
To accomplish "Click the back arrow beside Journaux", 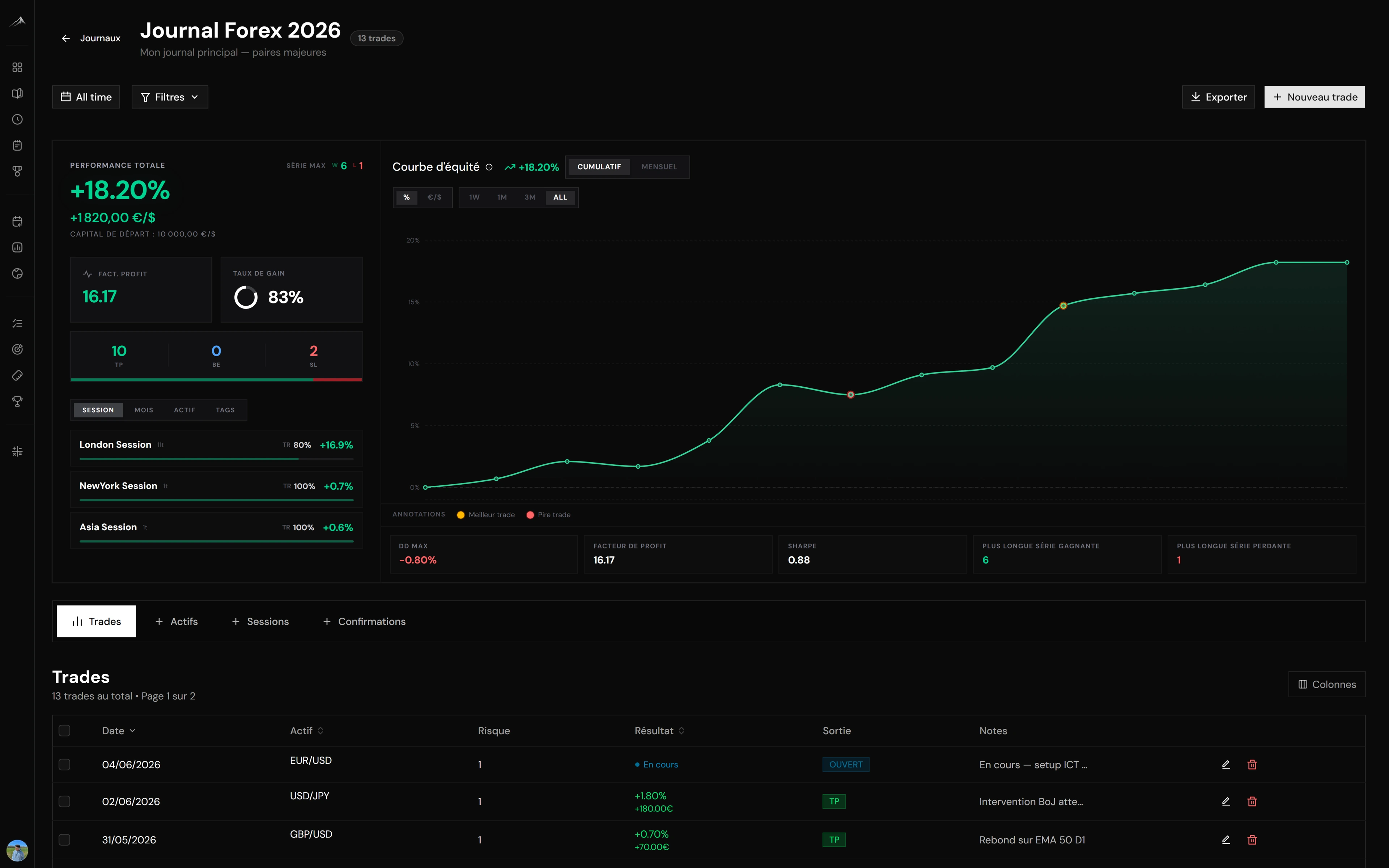I will coord(66,38).
